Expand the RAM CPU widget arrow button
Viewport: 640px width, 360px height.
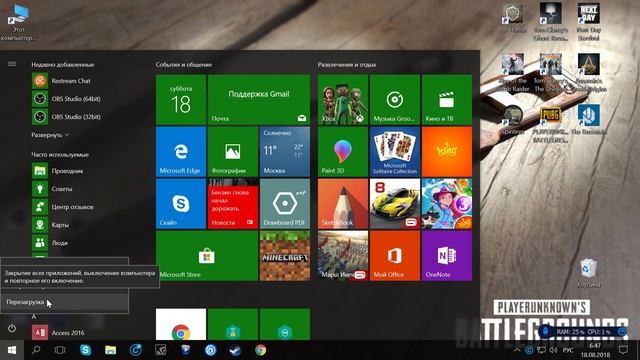(x=622, y=331)
